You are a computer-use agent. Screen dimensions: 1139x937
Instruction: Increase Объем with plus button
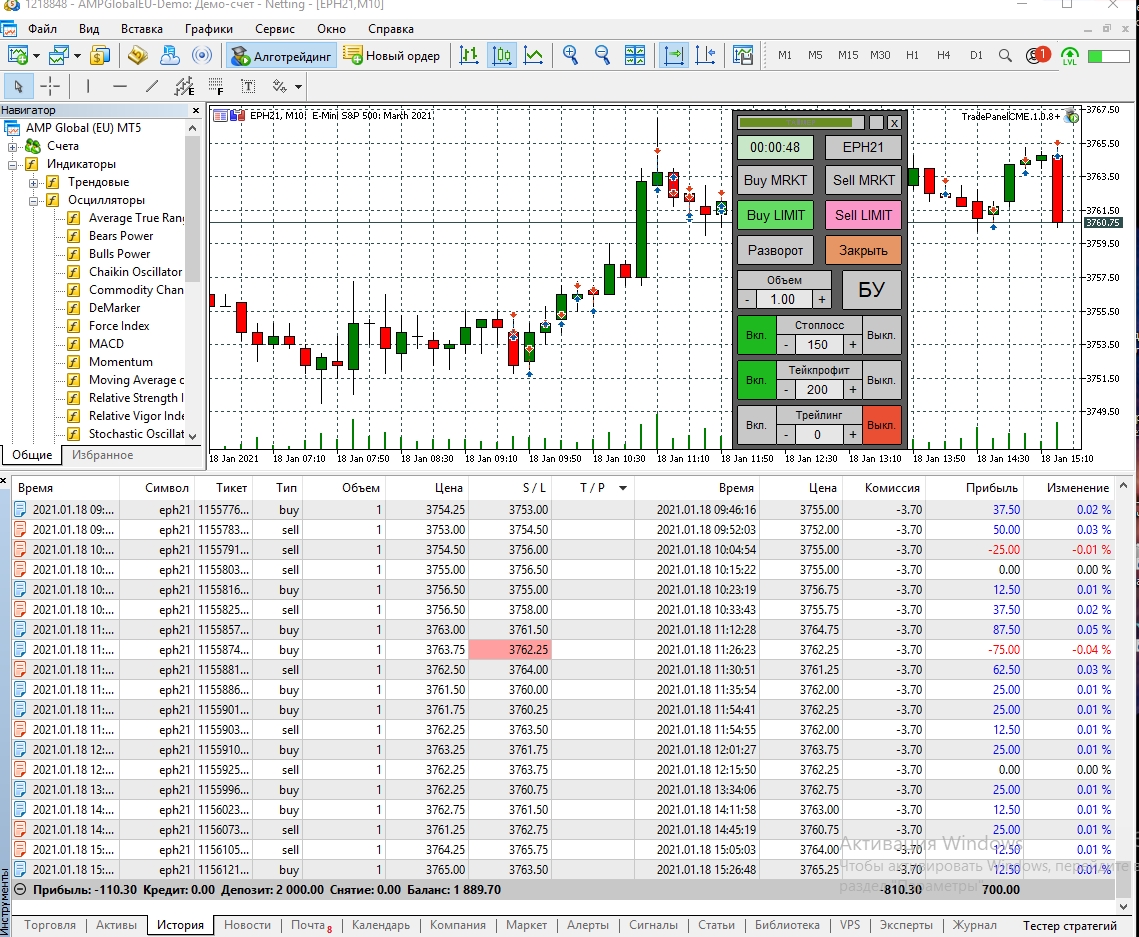click(822, 299)
